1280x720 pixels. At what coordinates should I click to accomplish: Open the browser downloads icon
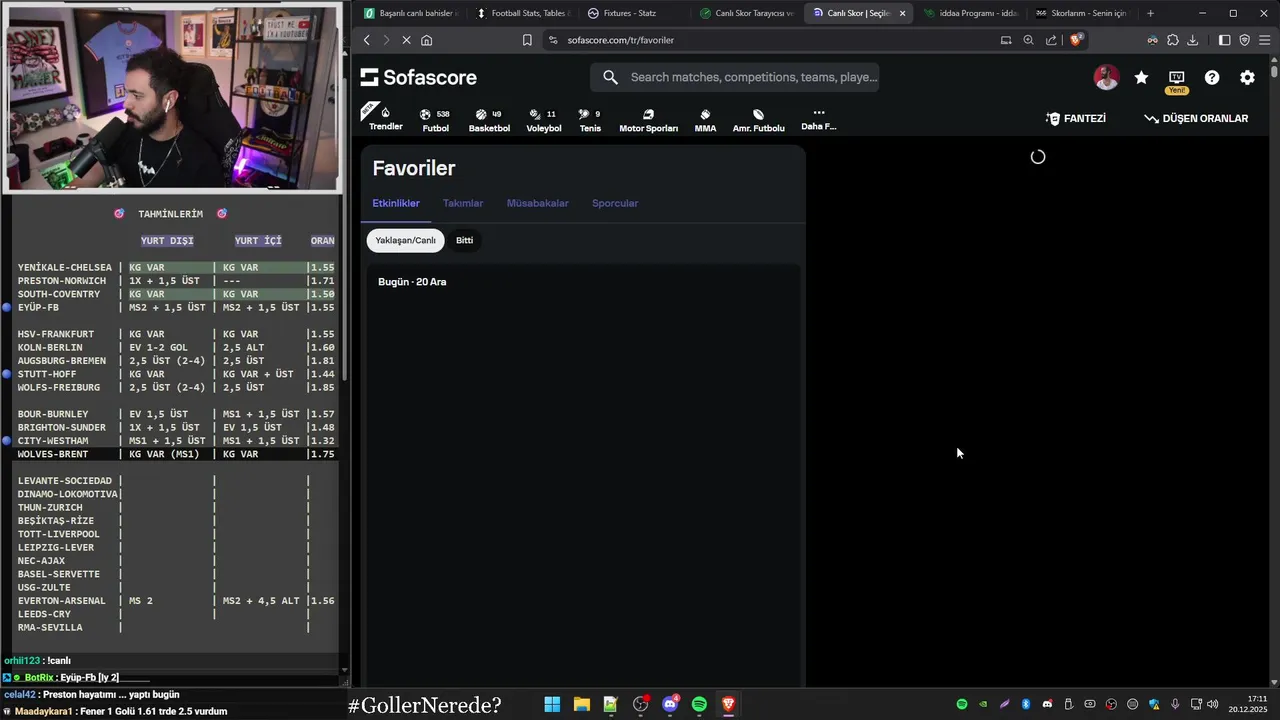[x=1192, y=40]
